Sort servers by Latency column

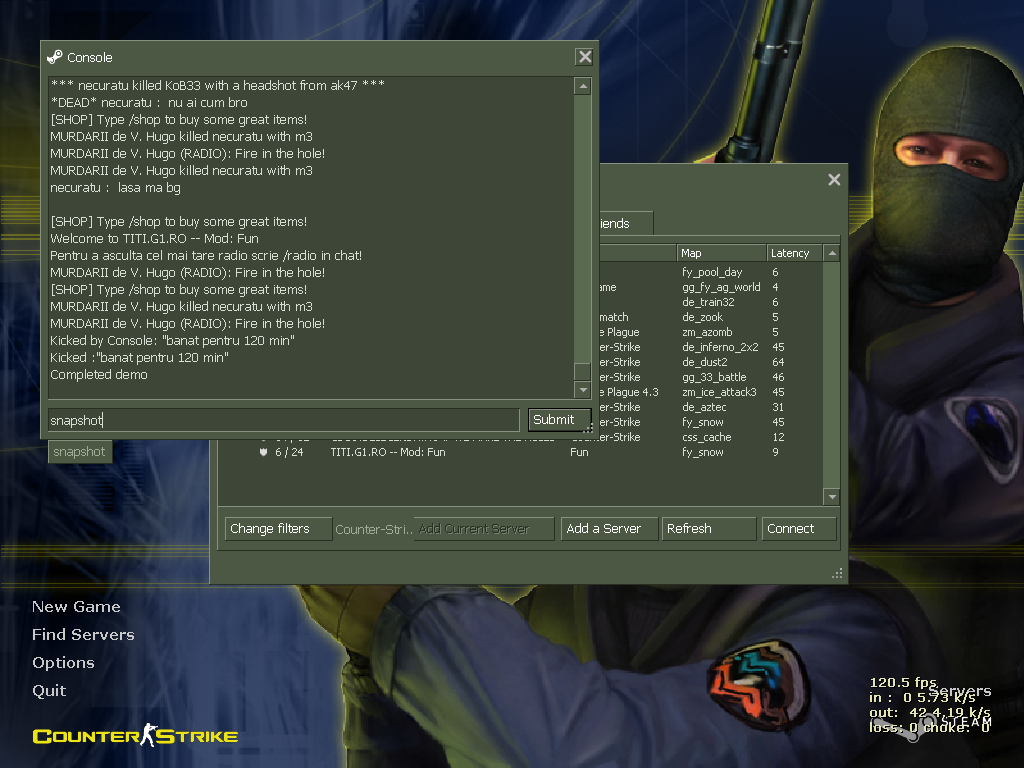(794, 253)
